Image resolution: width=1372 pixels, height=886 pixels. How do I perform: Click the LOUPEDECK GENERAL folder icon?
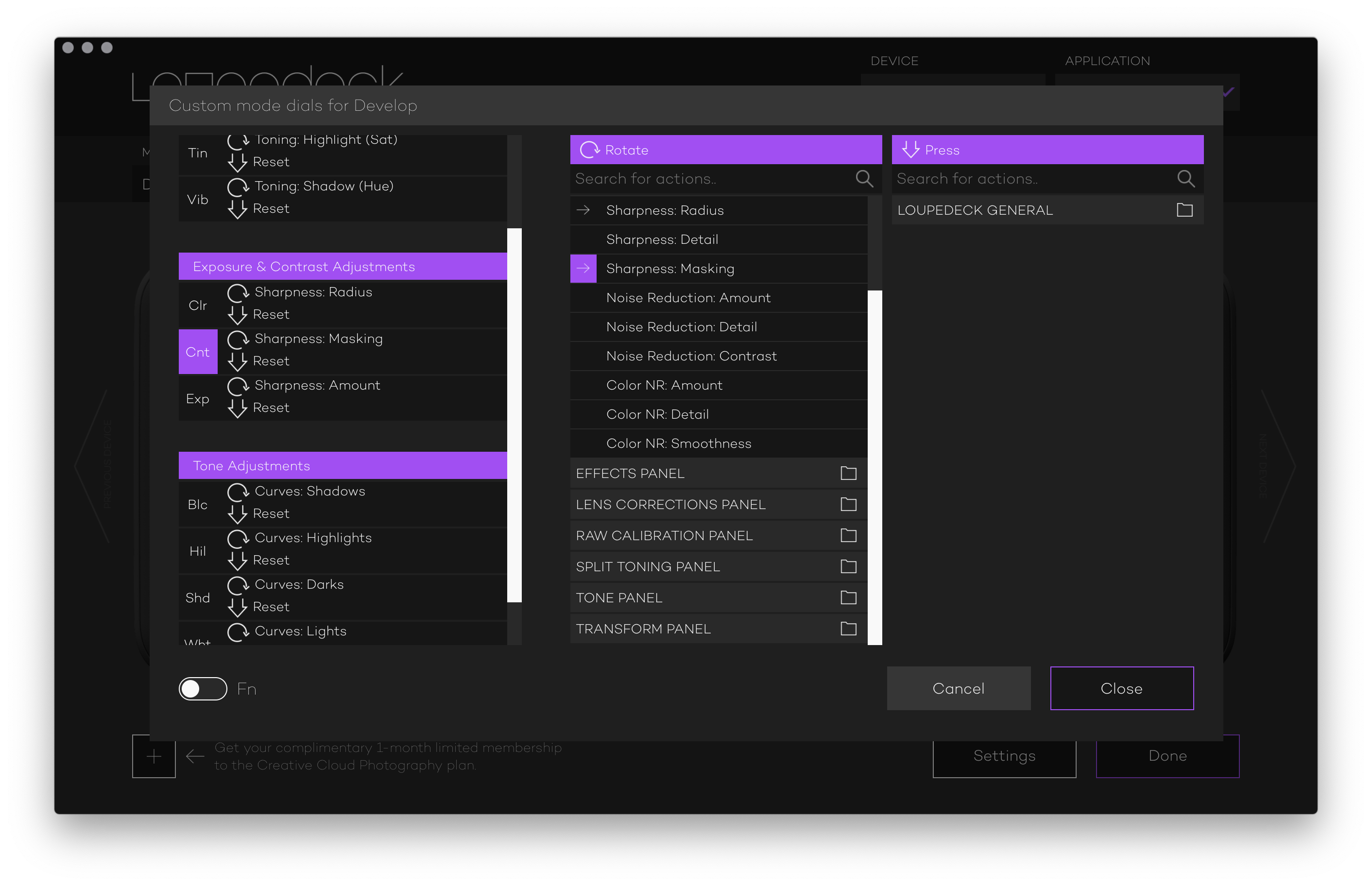[1184, 210]
